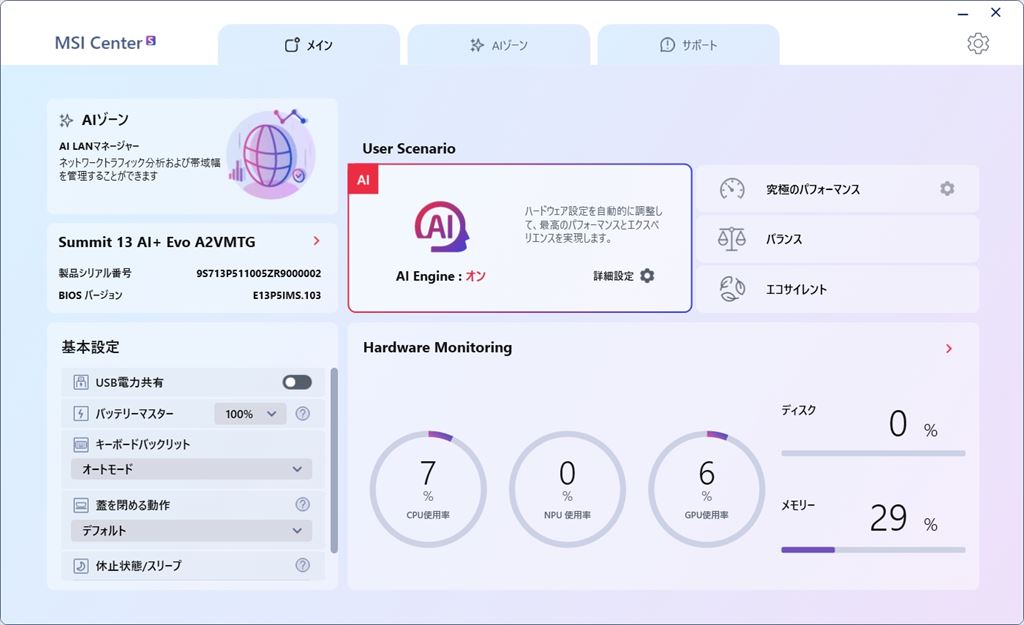The width and height of the screenshot is (1024, 625).
Task: Open help for Battery Master
Action: point(302,413)
